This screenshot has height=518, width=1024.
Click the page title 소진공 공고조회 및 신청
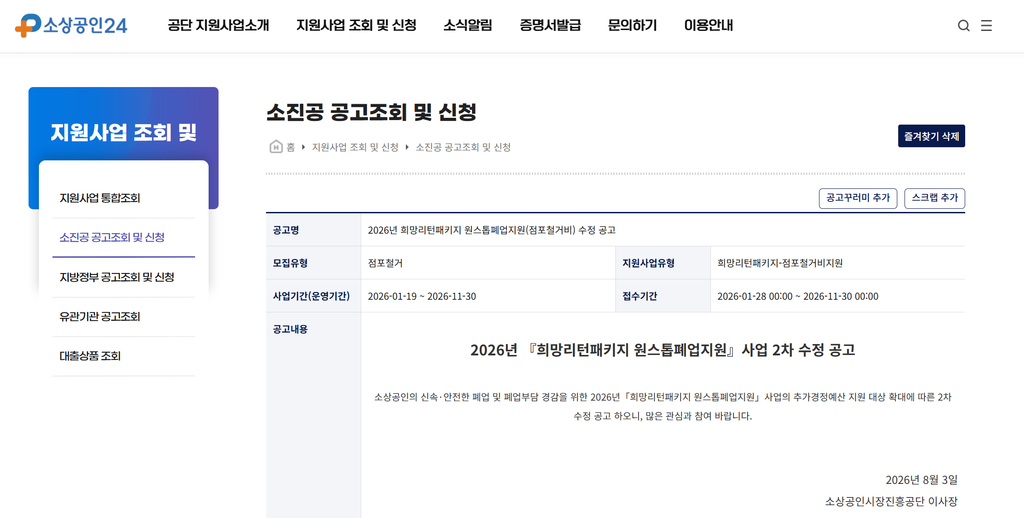pyautogui.click(x=372, y=112)
